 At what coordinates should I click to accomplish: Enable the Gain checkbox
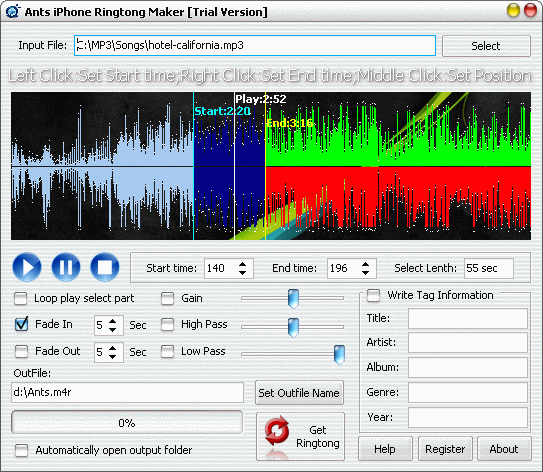click(x=168, y=299)
